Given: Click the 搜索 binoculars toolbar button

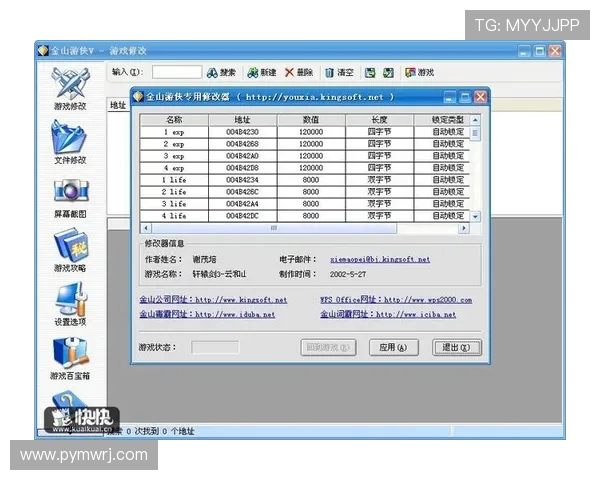Looking at the screenshot, I should 221,72.
